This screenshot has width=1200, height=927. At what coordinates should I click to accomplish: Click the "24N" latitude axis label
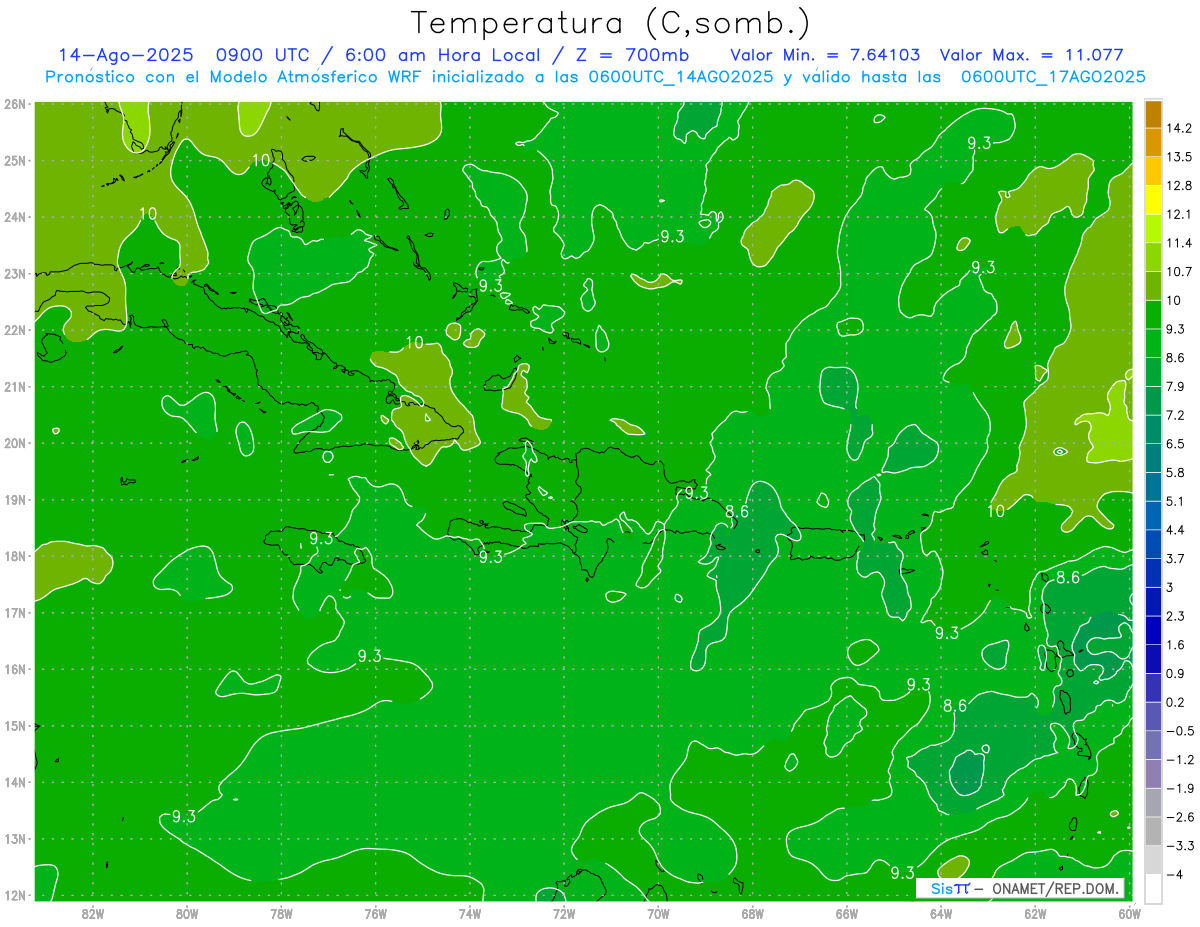[14, 217]
